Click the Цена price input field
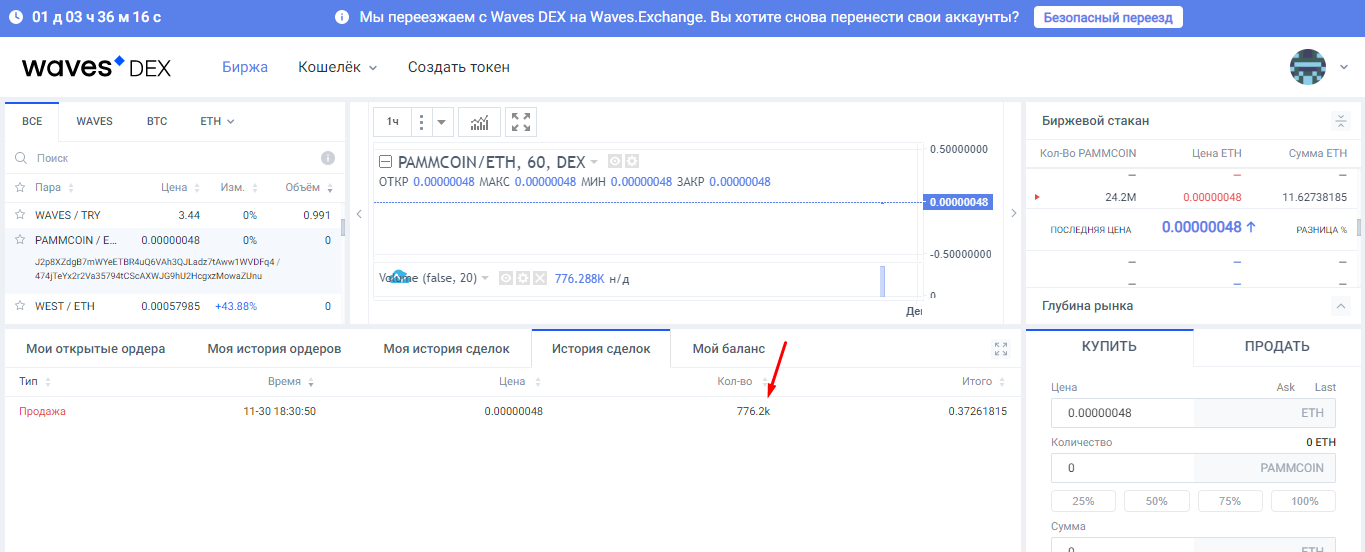1365x552 pixels. click(1194, 413)
